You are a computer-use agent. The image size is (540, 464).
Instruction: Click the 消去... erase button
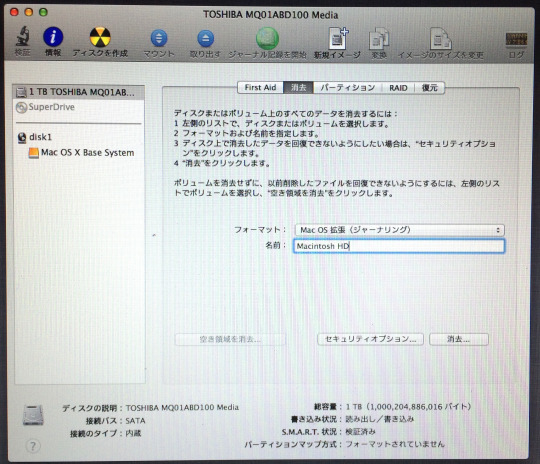tap(459, 339)
